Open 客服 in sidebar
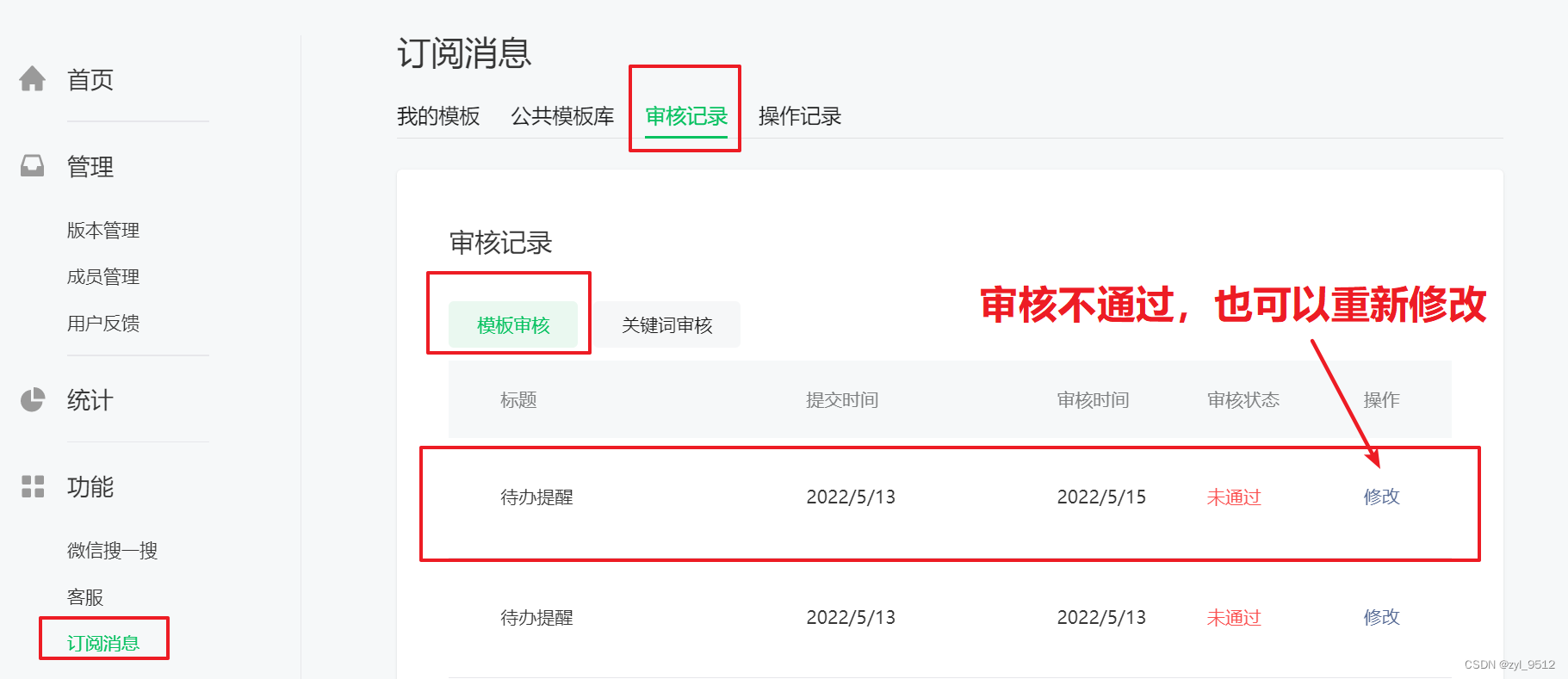 [x=85, y=597]
